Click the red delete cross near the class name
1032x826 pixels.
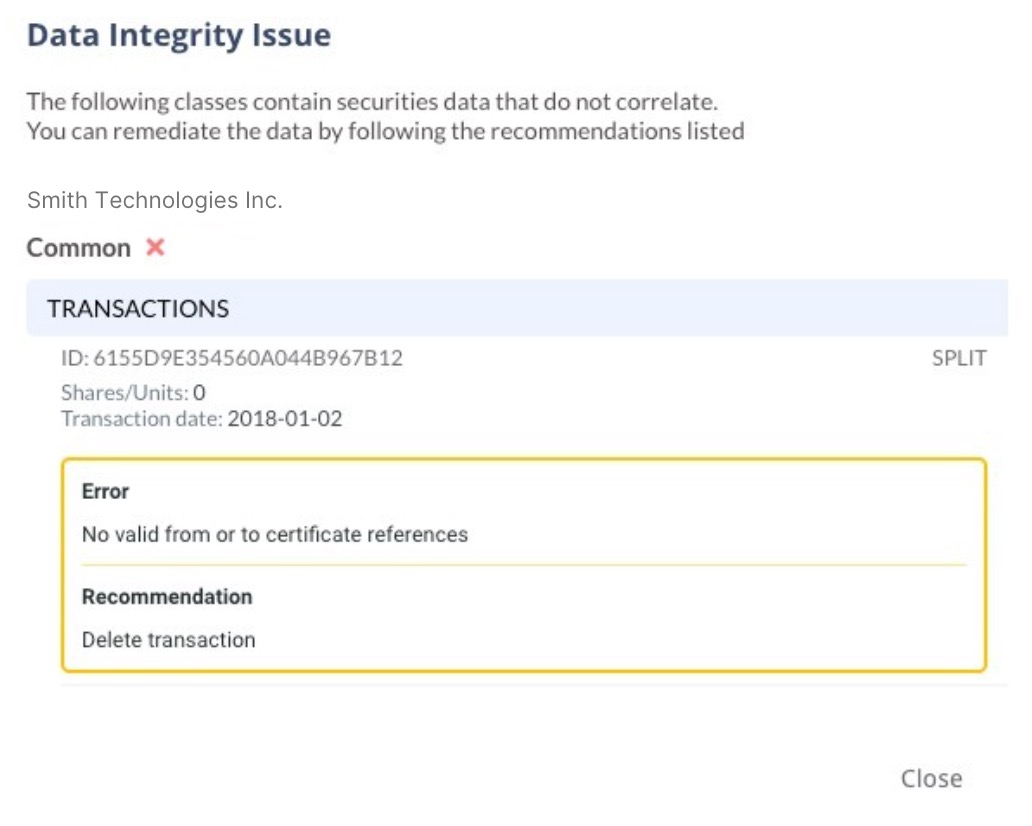click(155, 247)
